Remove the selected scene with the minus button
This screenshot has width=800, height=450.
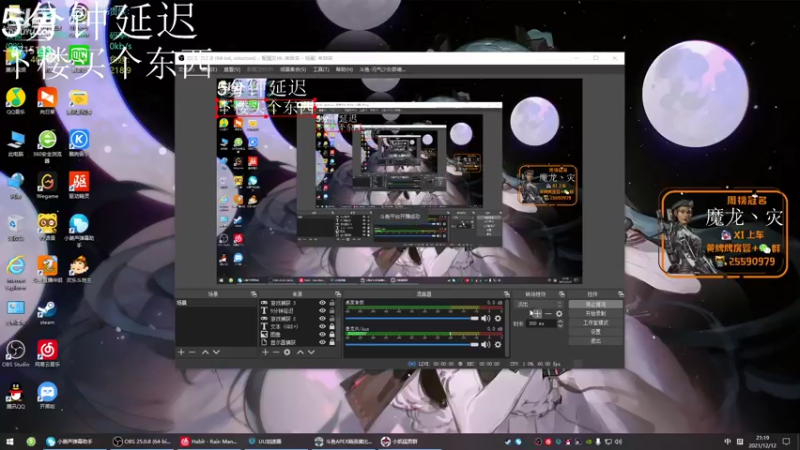192,352
